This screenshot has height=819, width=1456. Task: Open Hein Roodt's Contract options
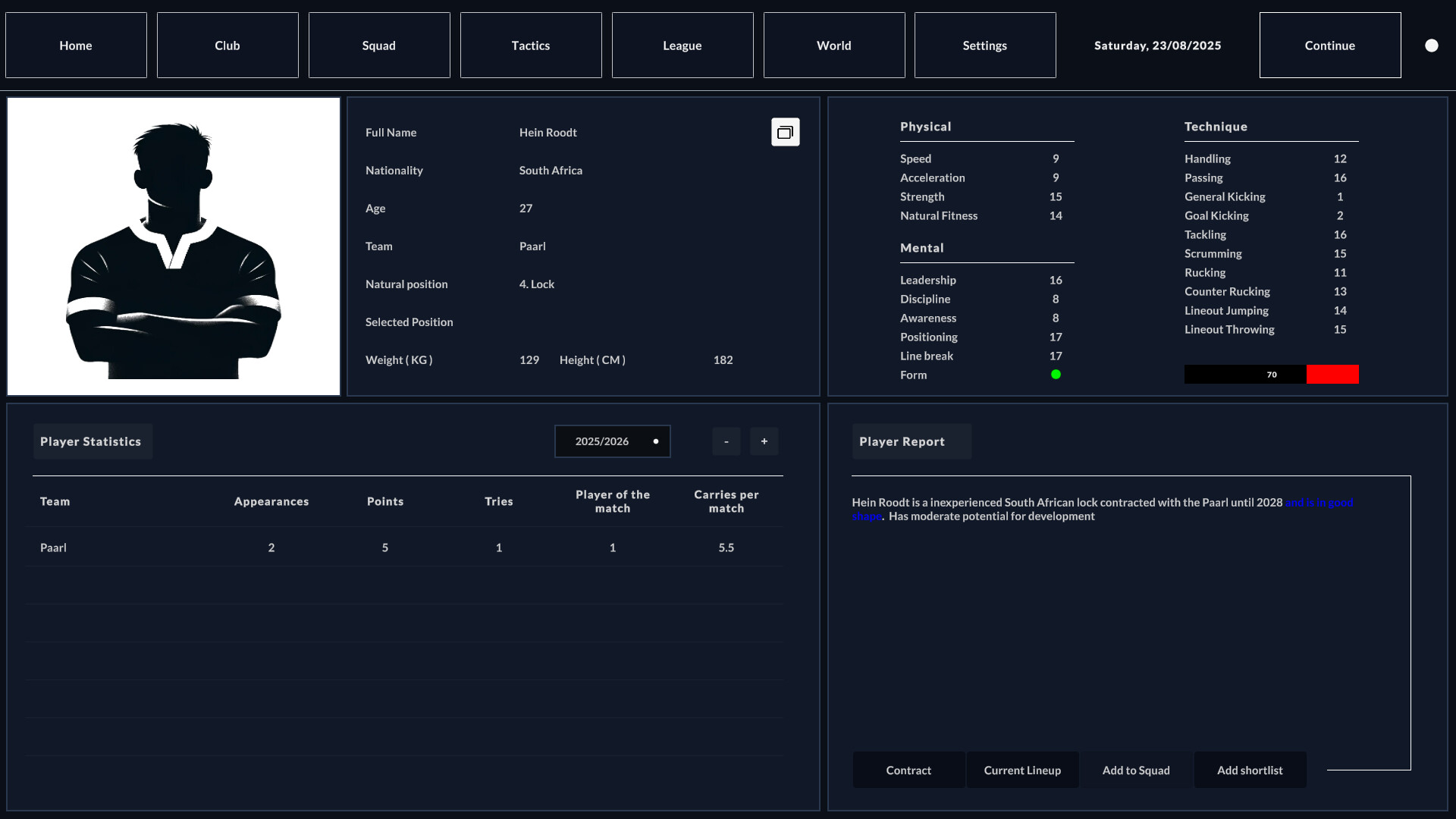(x=908, y=770)
